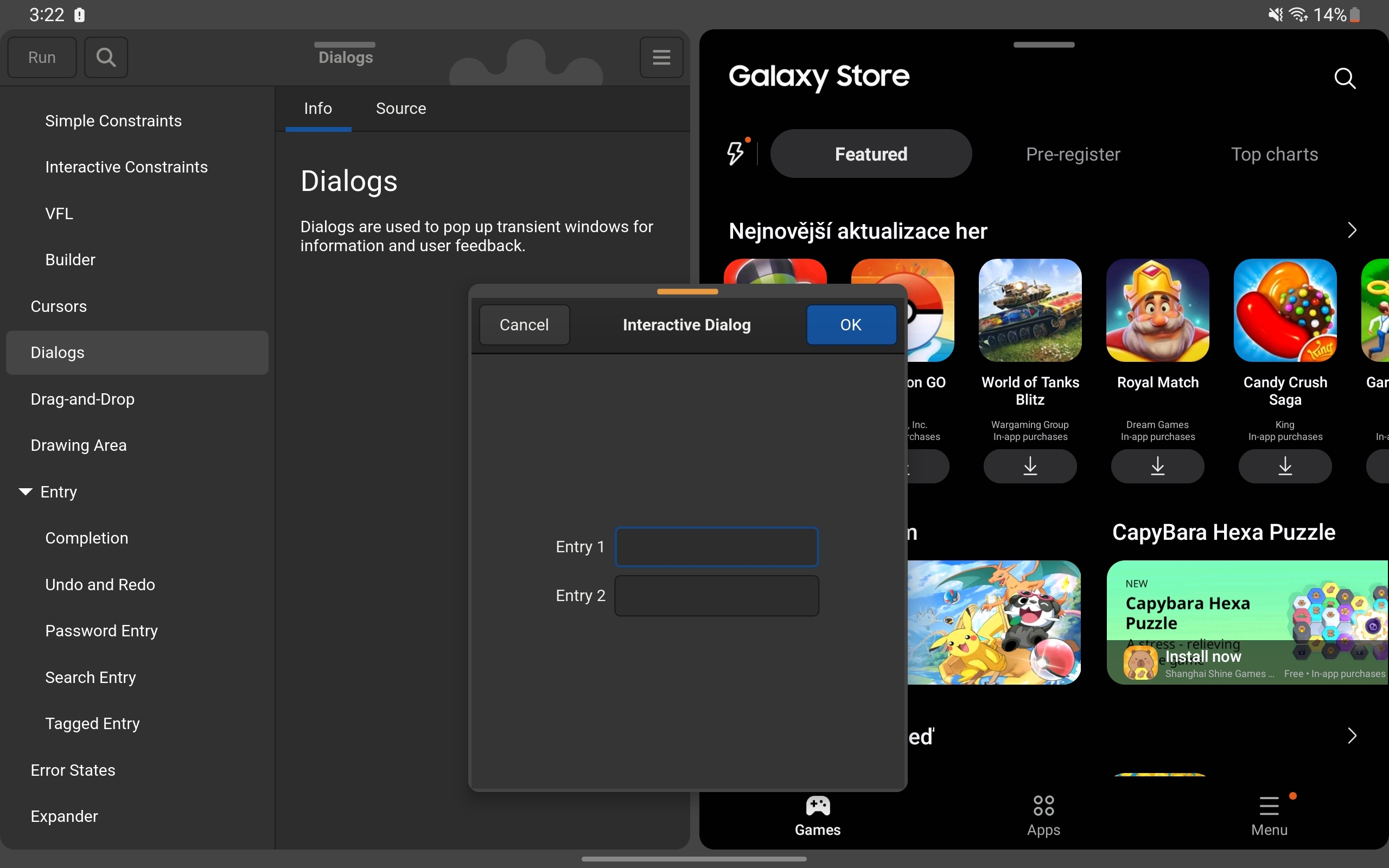Expand Nejnovější aktualizace her section arrow
This screenshot has width=1389, height=868.
tap(1352, 230)
